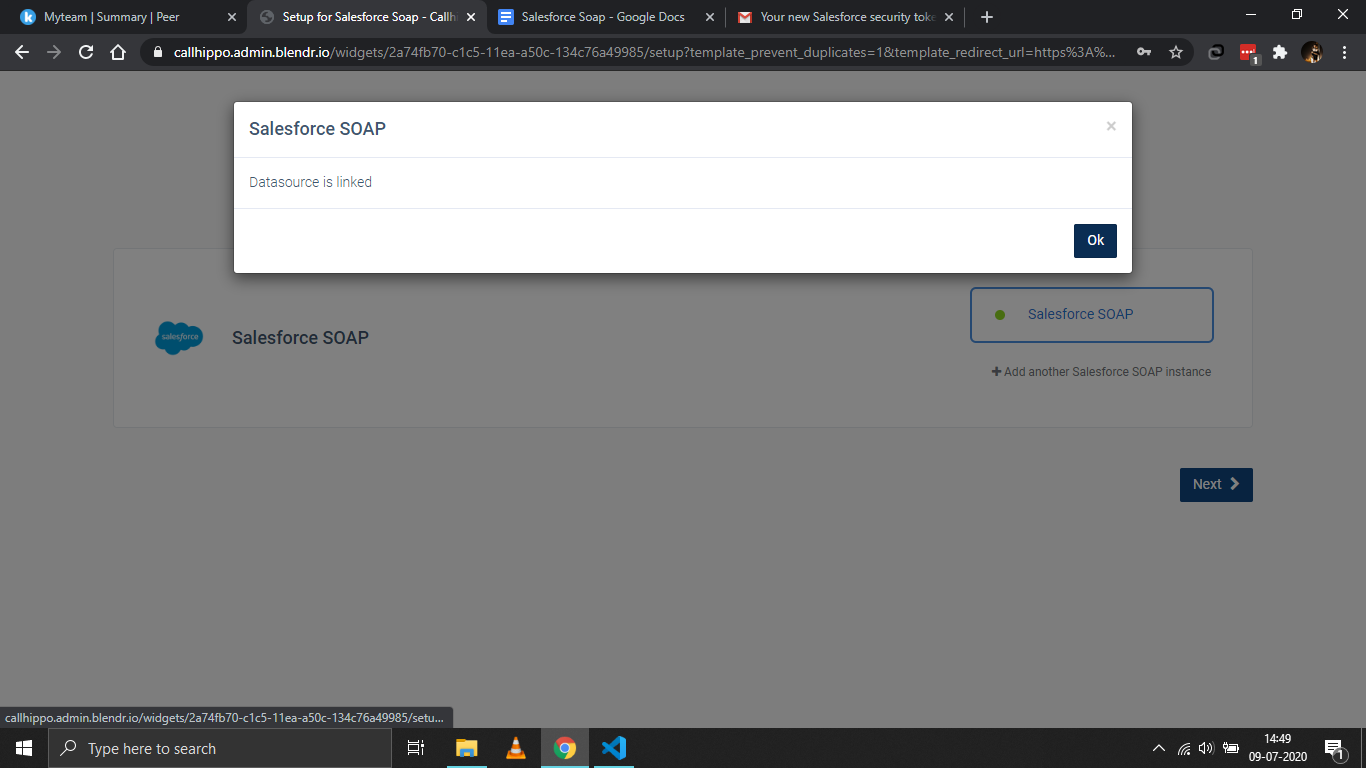Open Chrome three-dot menu

tap(1343, 52)
